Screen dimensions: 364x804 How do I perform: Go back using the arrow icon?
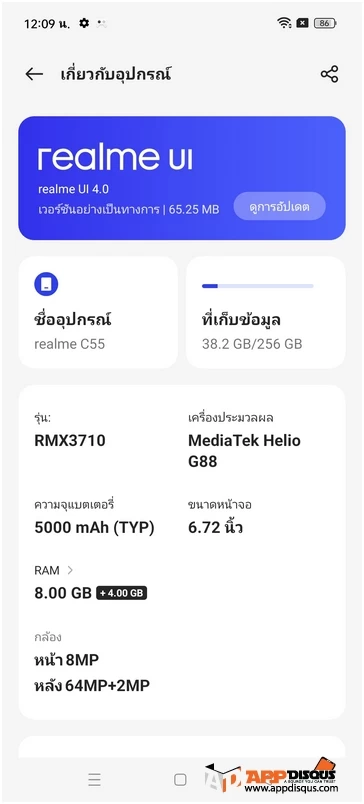[34, 74]
